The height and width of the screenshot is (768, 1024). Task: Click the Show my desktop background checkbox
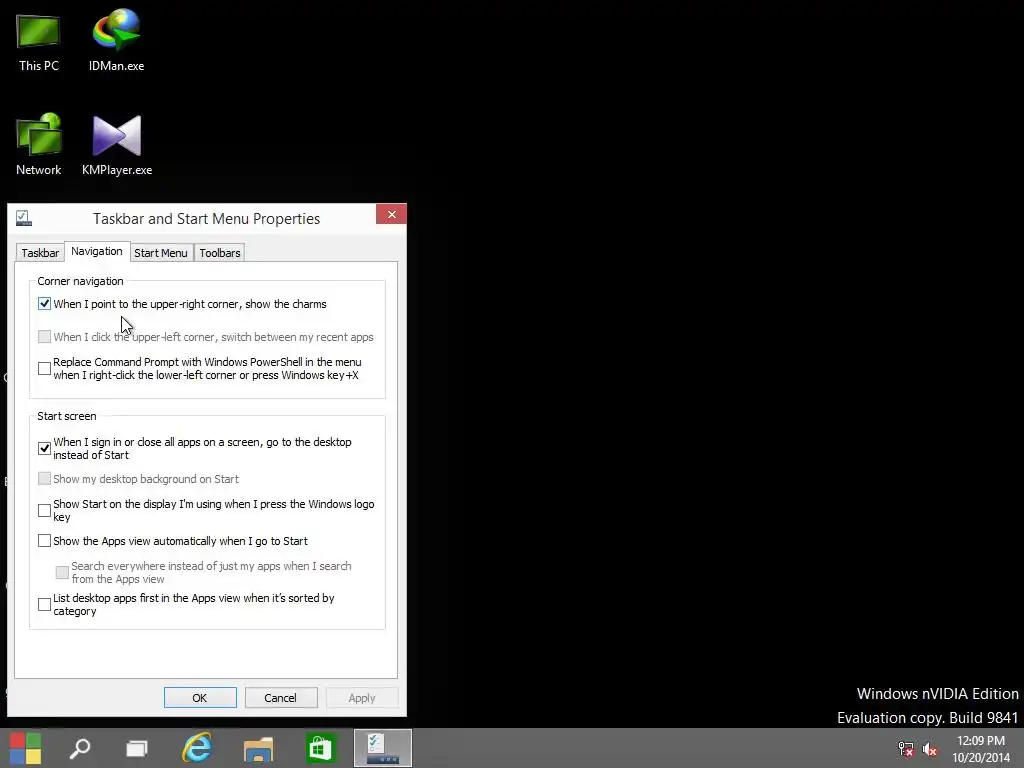tap(44, 479)
